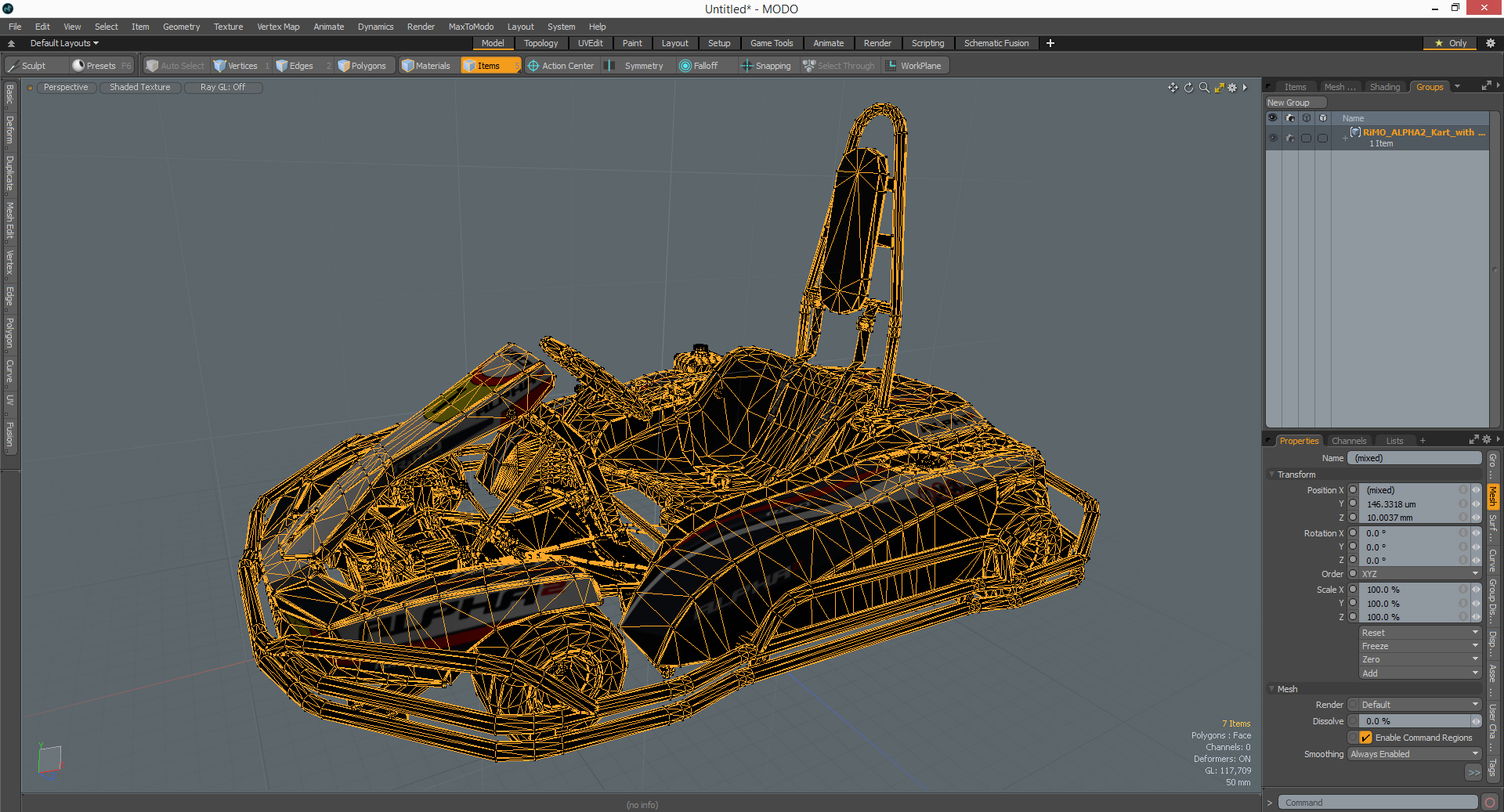Screen dimensions: 1504x812
Task: Open the Render Default dropdown
Action: (1419, 705)
